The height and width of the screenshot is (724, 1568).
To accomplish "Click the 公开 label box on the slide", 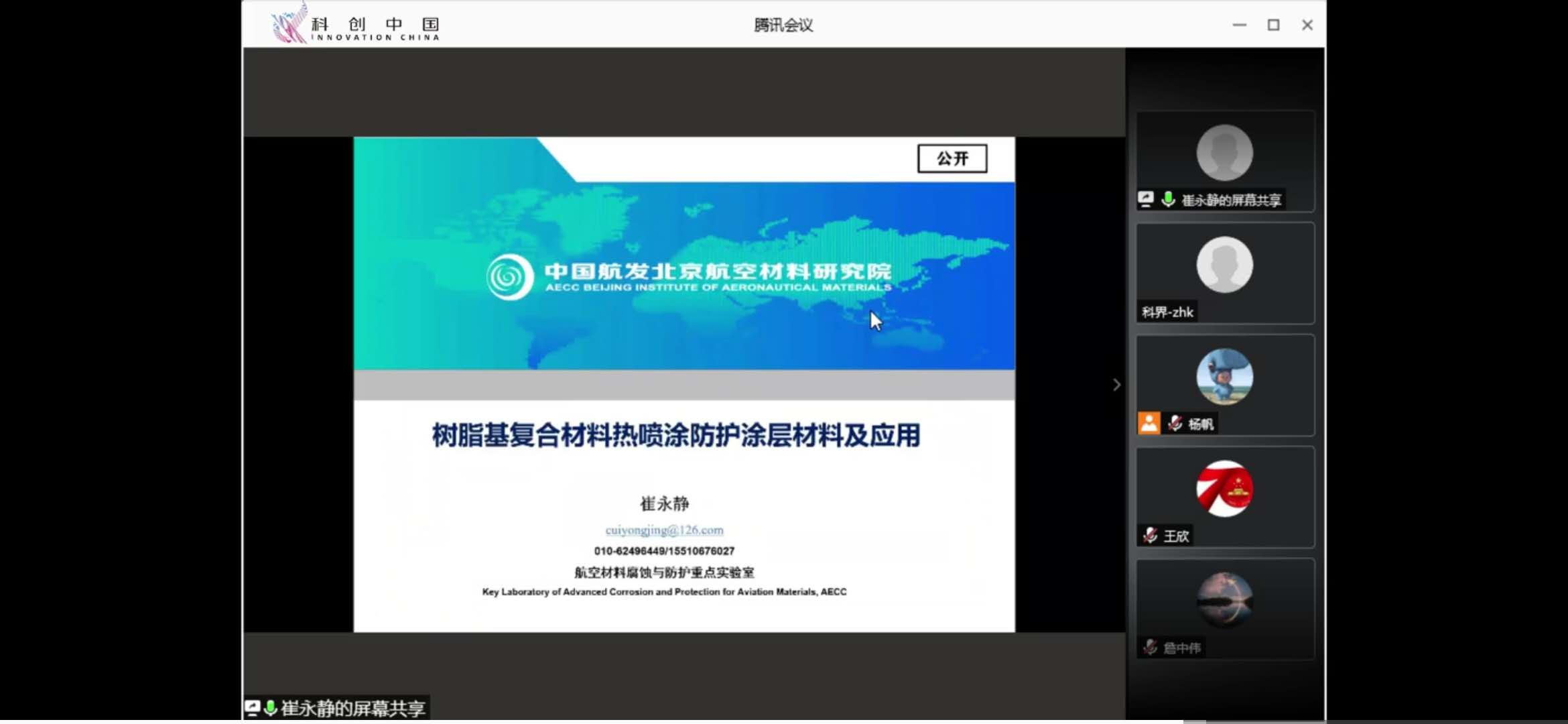I will [952, 159].
